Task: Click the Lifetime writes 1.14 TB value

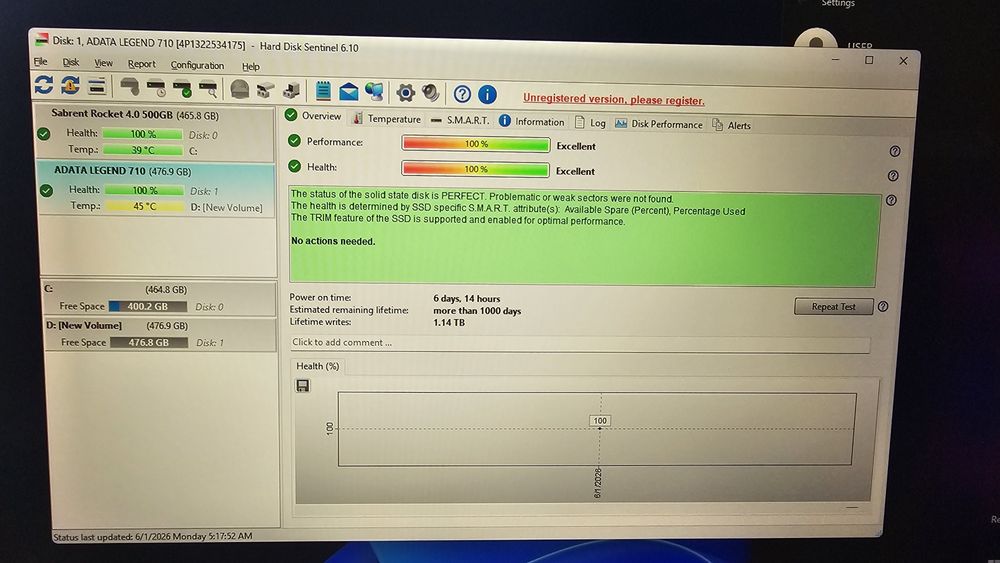Action: click(449, 323)
